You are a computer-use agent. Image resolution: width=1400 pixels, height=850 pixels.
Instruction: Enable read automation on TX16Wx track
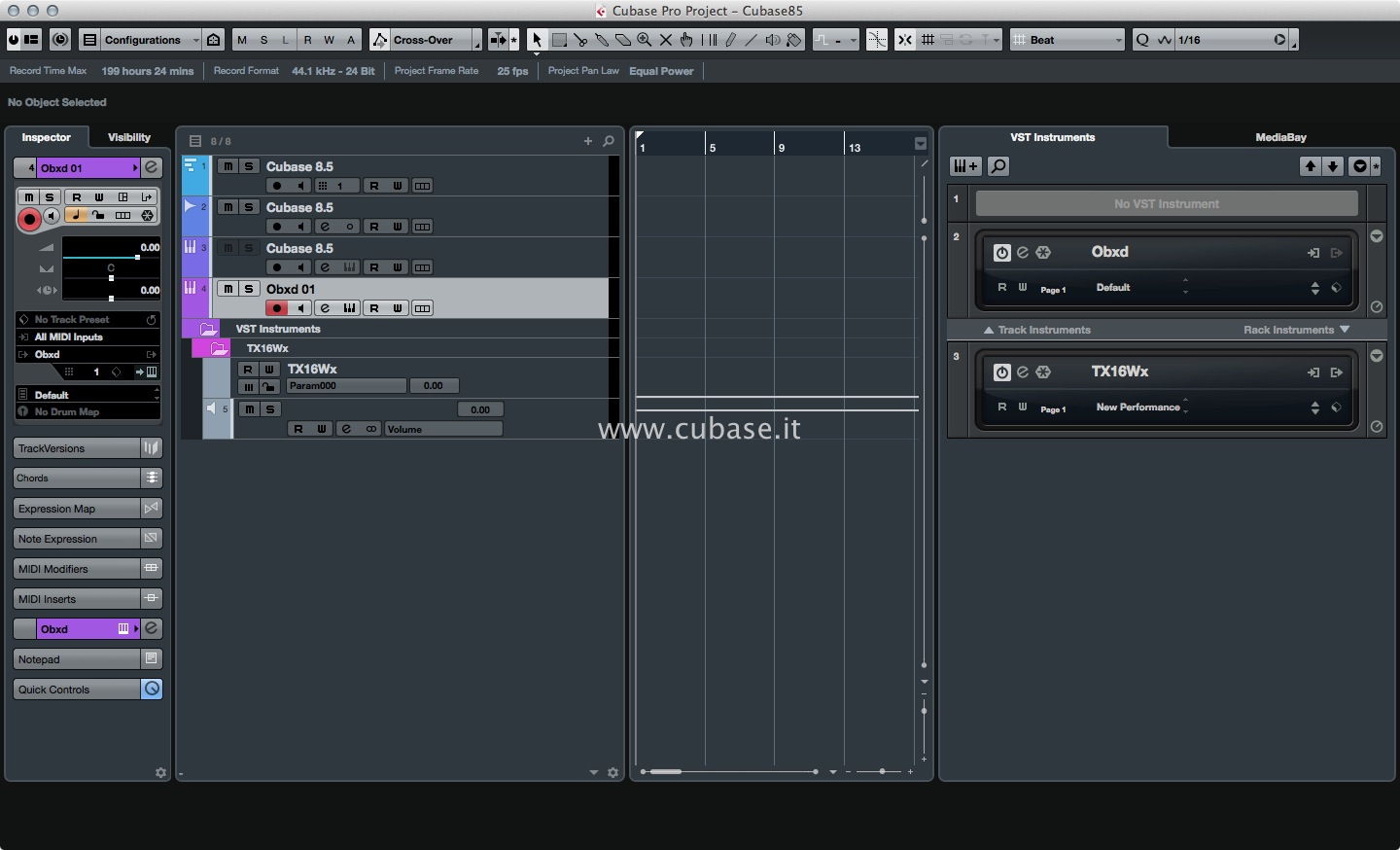click(248, 370)
